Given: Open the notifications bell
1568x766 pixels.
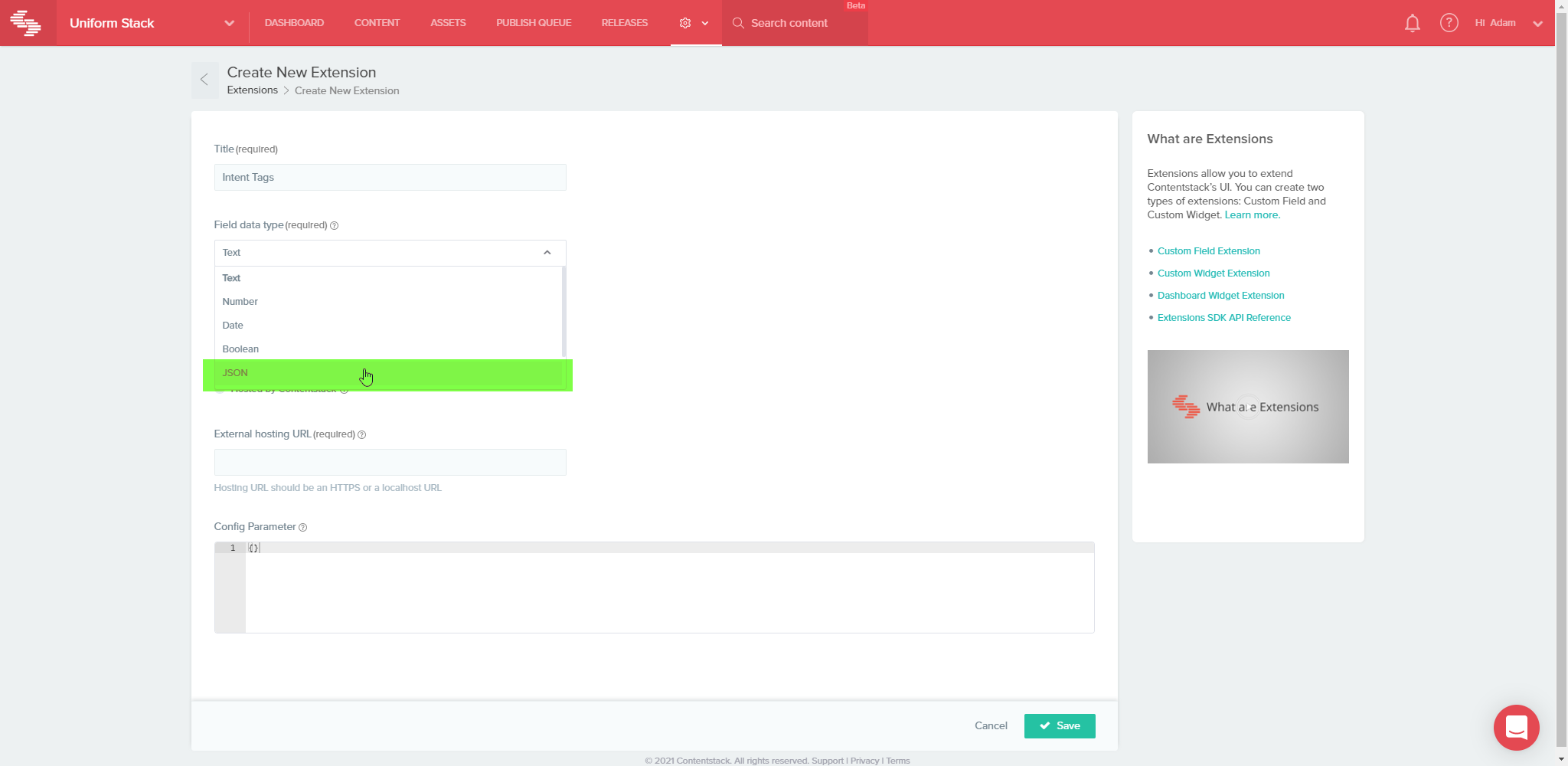Looking at the screenshot, I should (x=1413, y=23).
